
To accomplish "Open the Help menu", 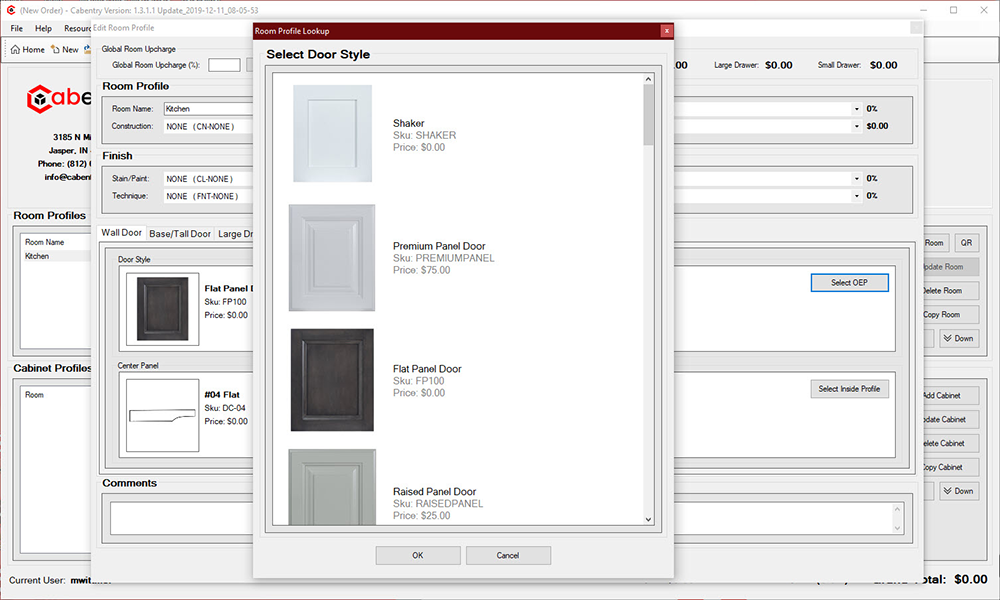I will (x=43, y=28).
